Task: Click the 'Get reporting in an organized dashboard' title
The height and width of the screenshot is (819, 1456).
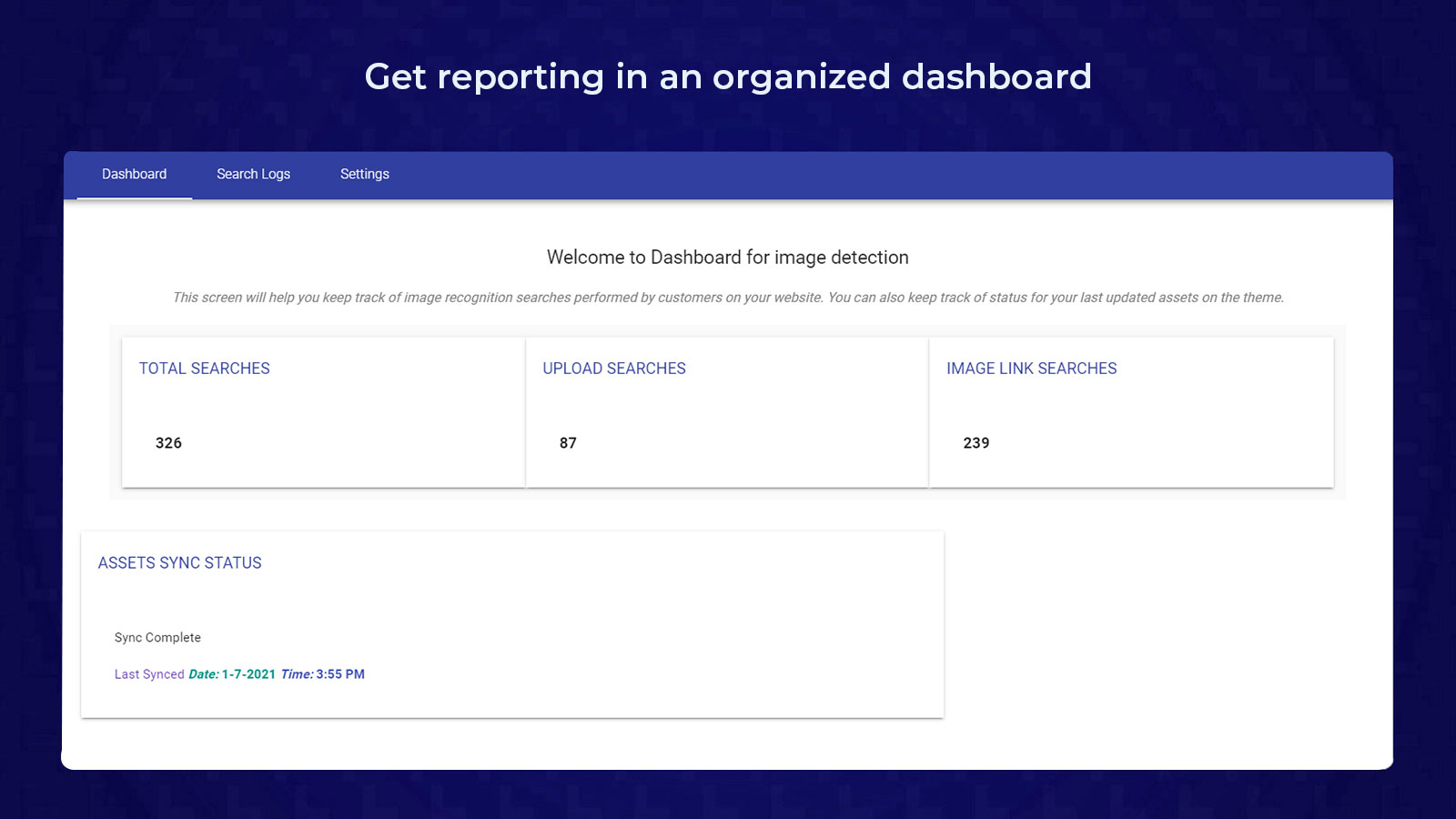Action: coord(728,76)
